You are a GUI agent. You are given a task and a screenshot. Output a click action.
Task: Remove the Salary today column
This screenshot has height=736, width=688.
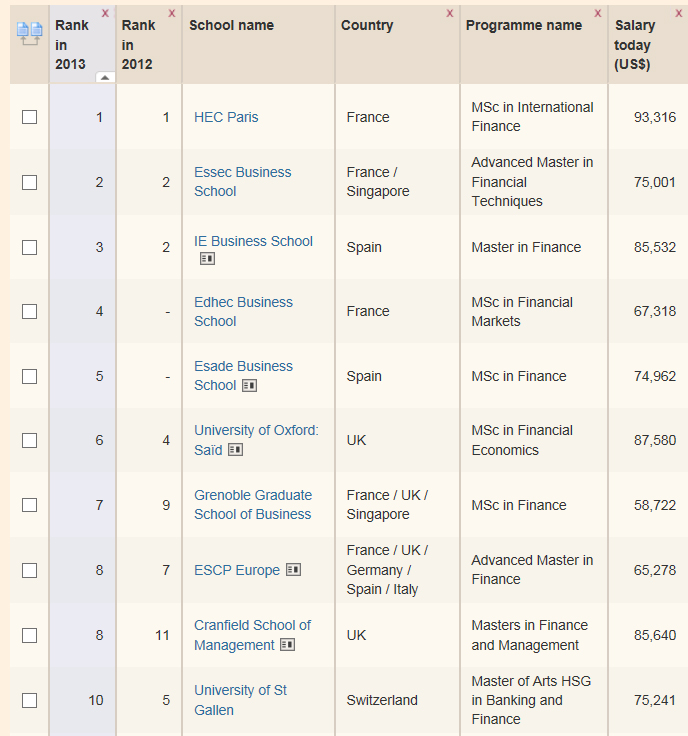678,14
